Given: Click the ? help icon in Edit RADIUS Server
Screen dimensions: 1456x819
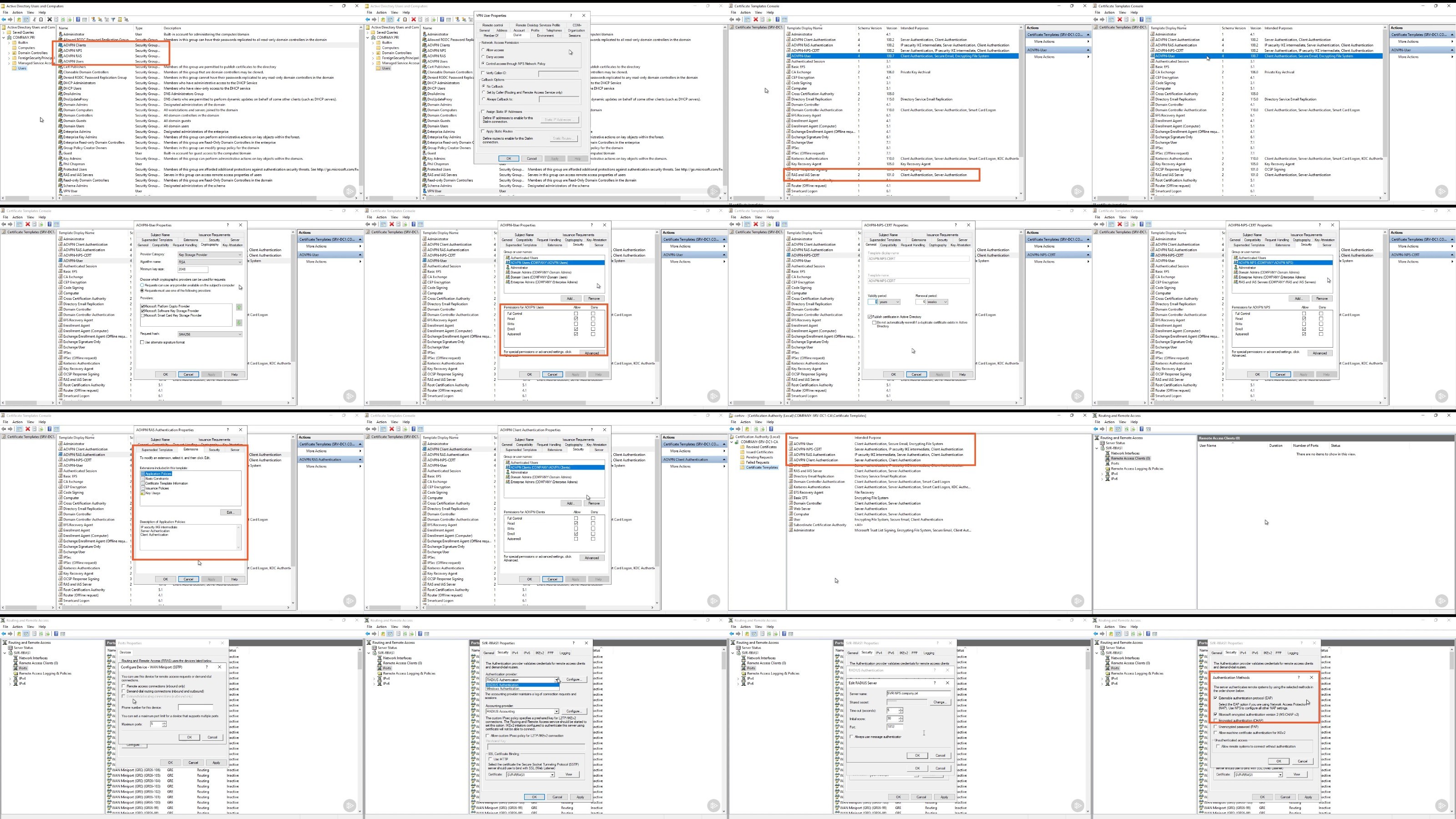Looking at the screenshot, I should [935, 683].
